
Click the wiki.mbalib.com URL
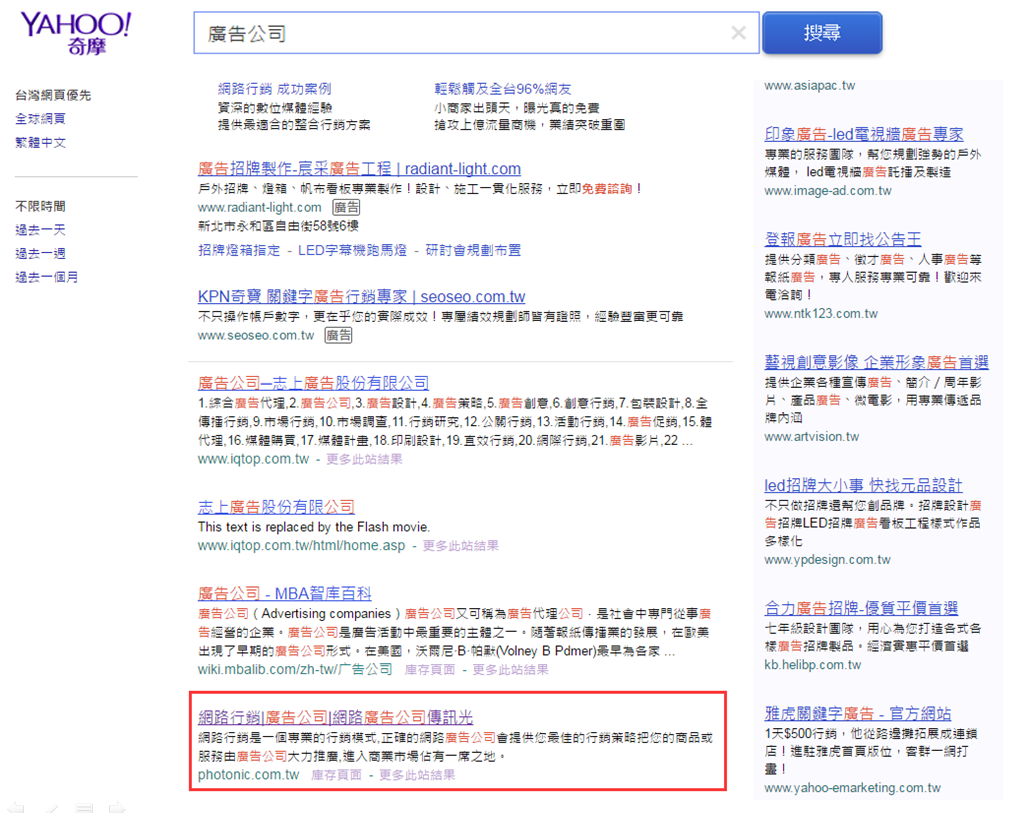[295, 669]
